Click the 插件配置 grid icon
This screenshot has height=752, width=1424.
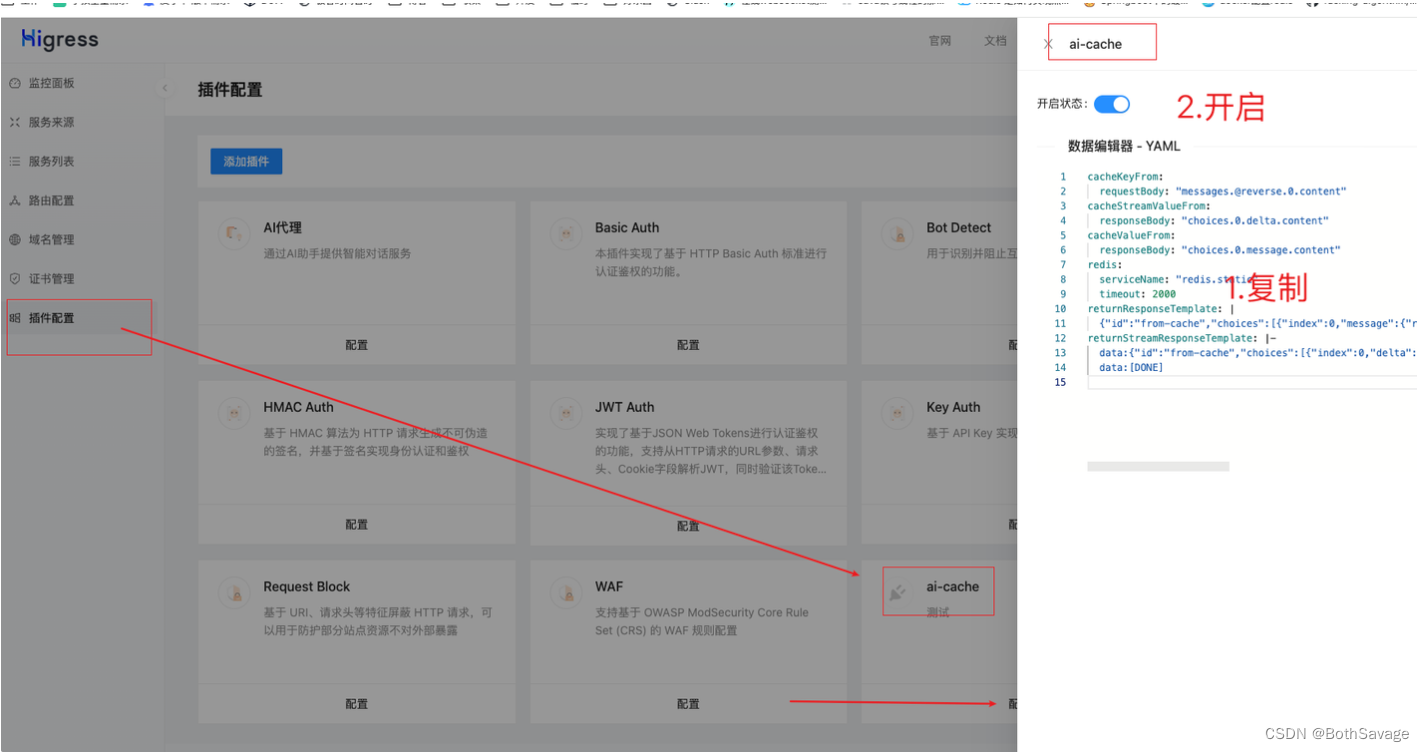coord(15,318)
